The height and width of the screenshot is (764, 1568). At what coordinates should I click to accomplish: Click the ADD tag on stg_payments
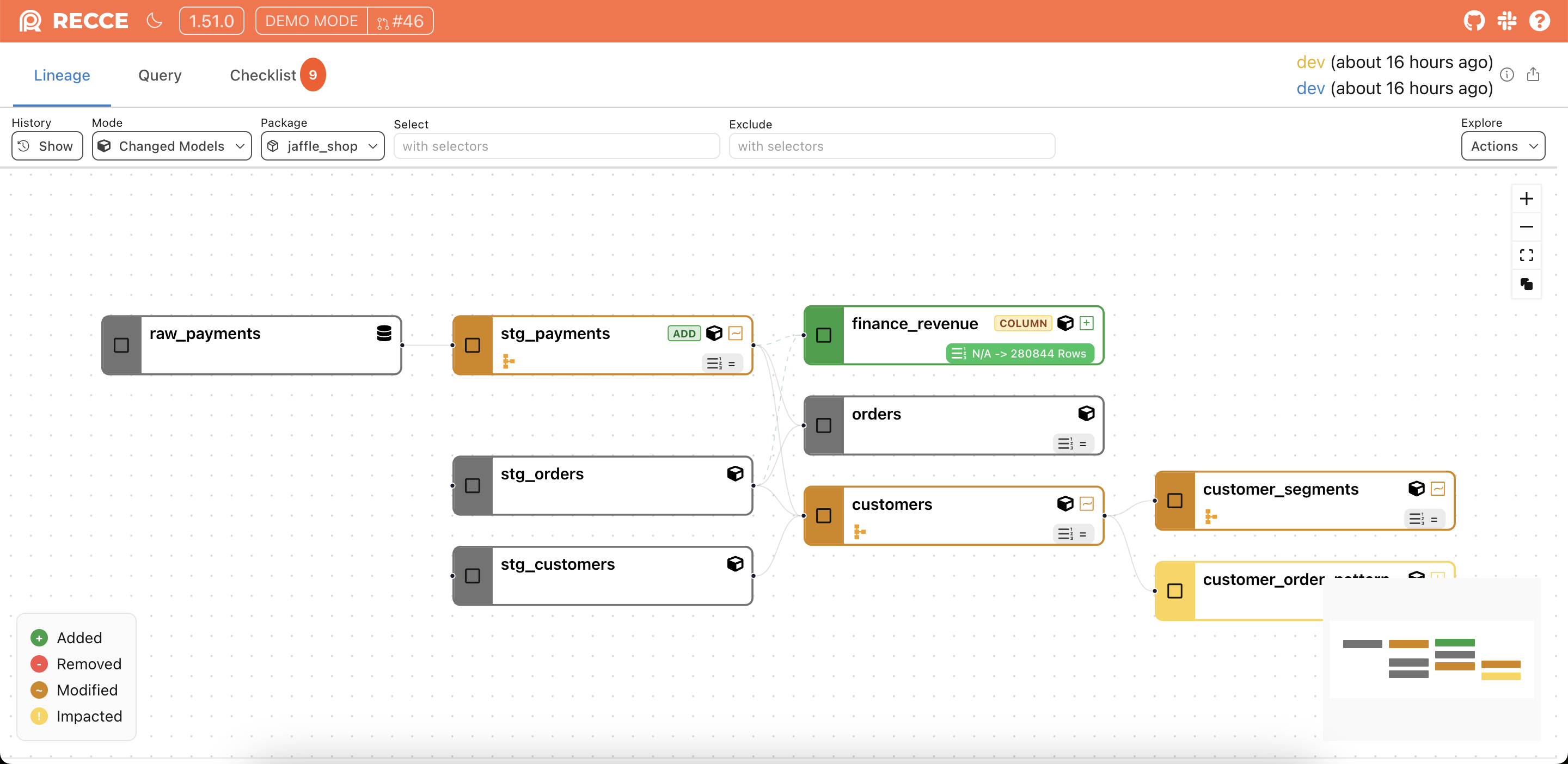coord(684,334)
